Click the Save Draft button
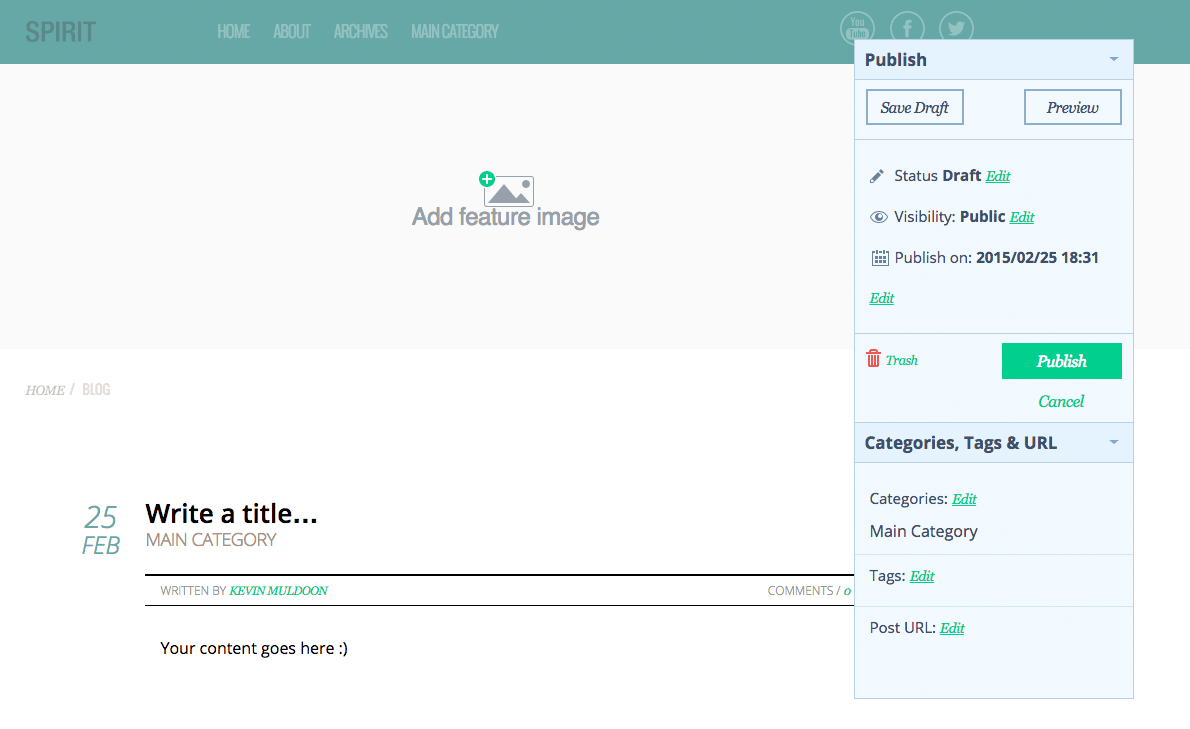This screenshot has height=729, width=1190. tap(915, 107)
